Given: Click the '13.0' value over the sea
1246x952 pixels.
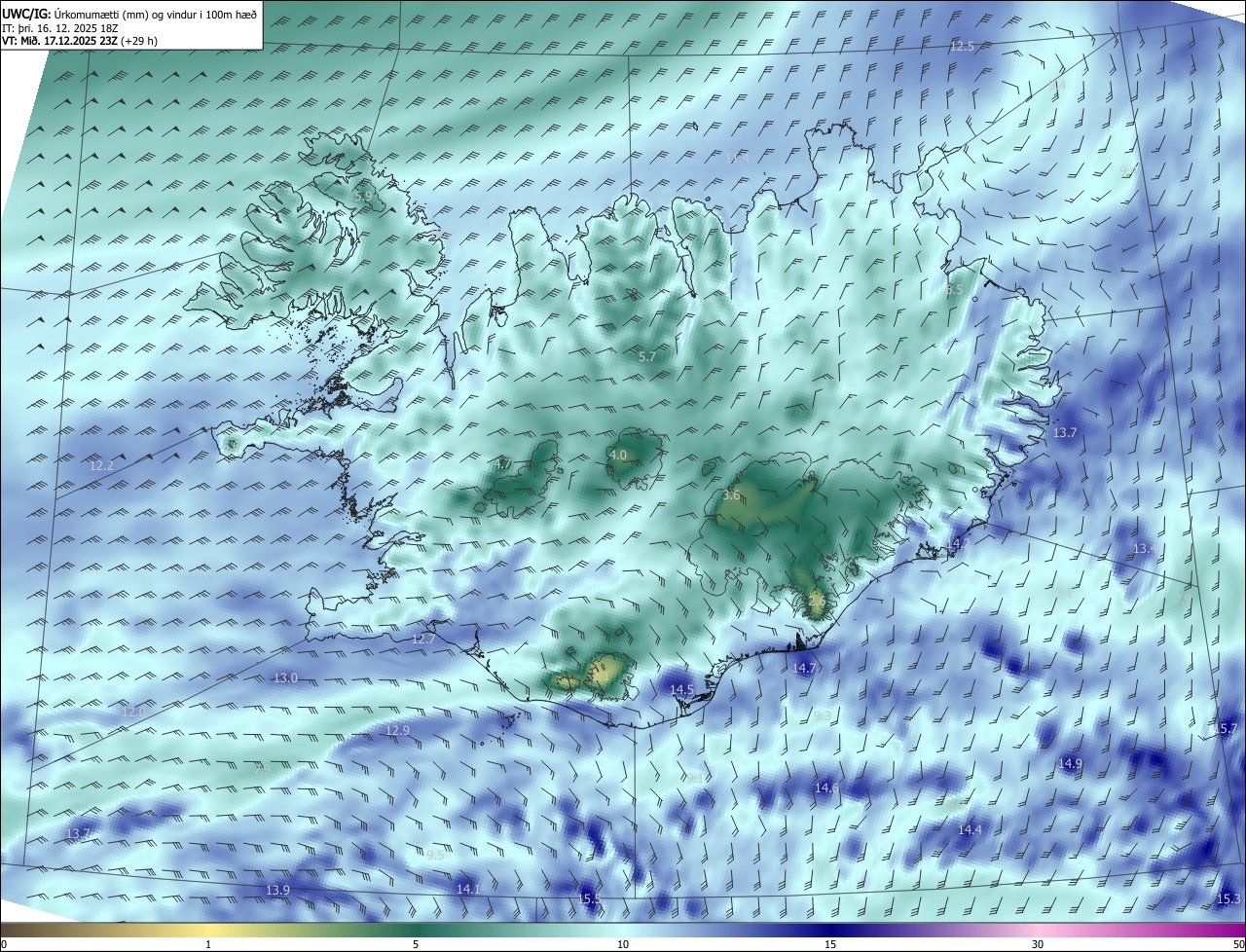Looking at the screenshot, I should click(x=285, y=677).
